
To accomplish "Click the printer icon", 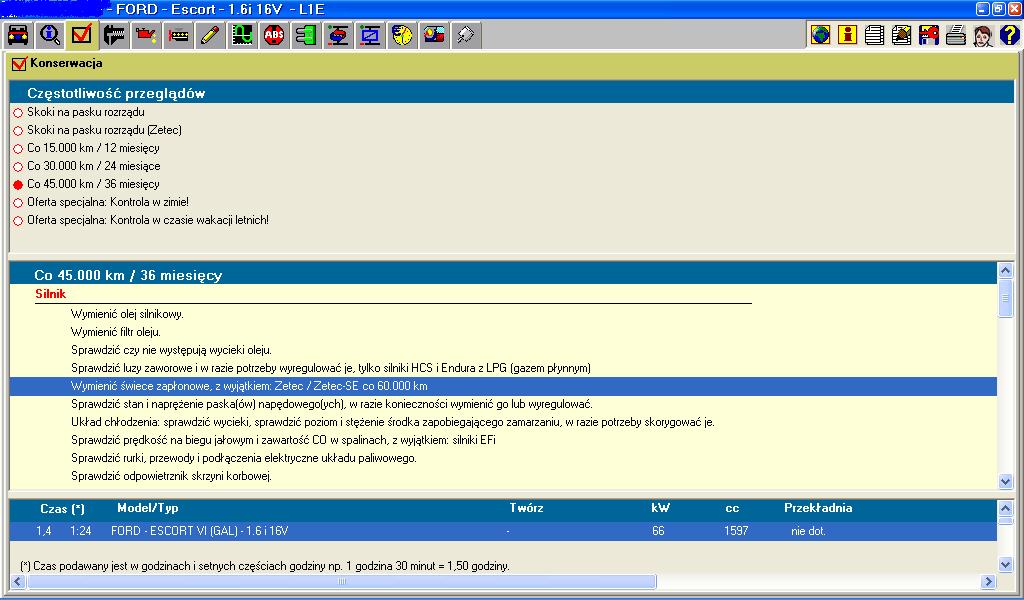I will [955, 36].
